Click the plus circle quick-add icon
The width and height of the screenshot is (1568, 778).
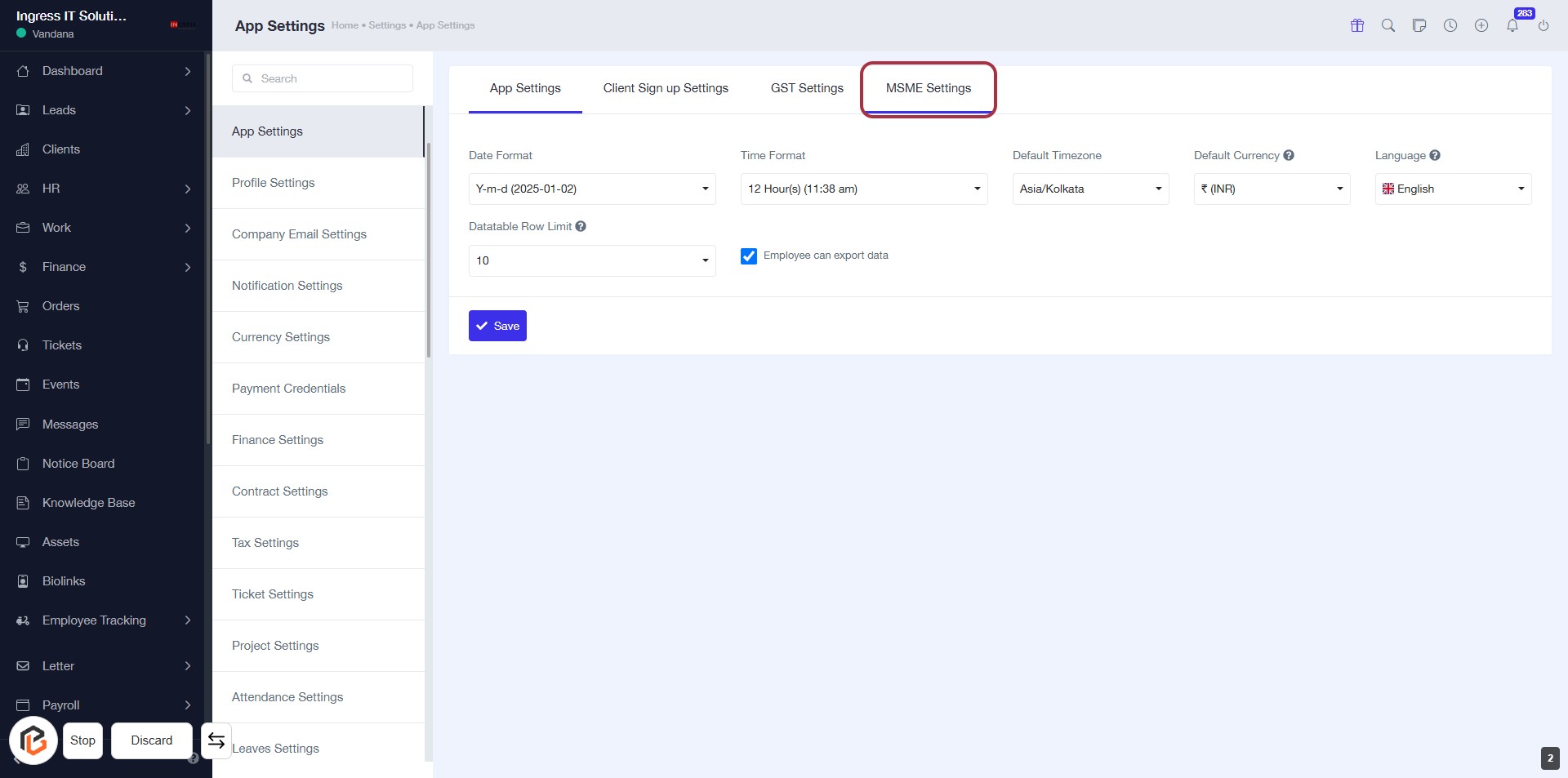click(1481, 25)
